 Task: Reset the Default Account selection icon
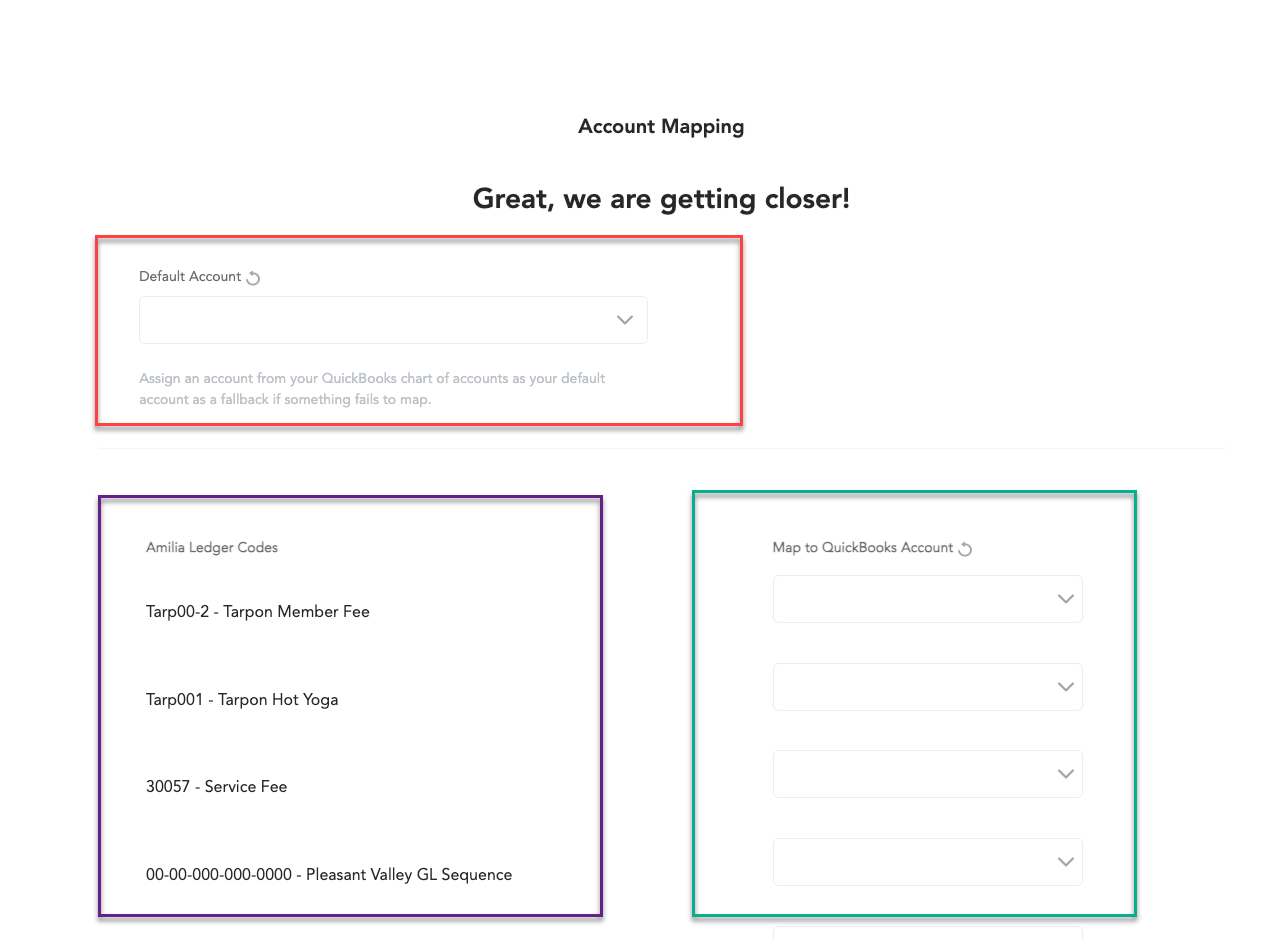[253, 278]
